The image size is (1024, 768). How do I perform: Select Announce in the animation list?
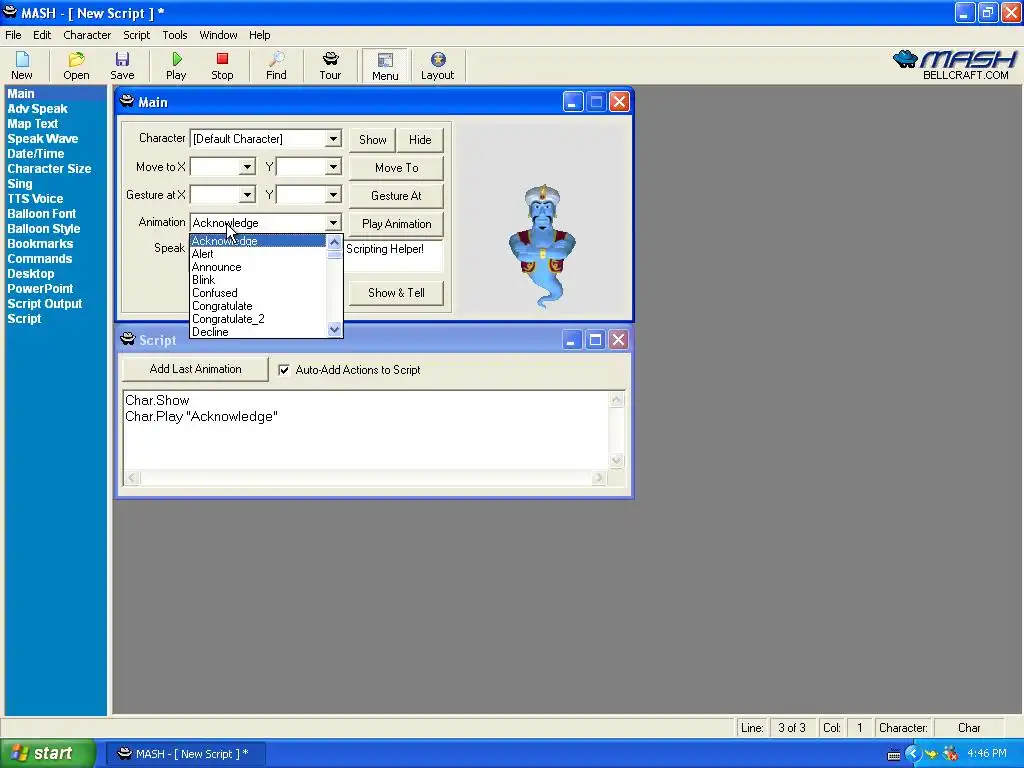[258, 267]
